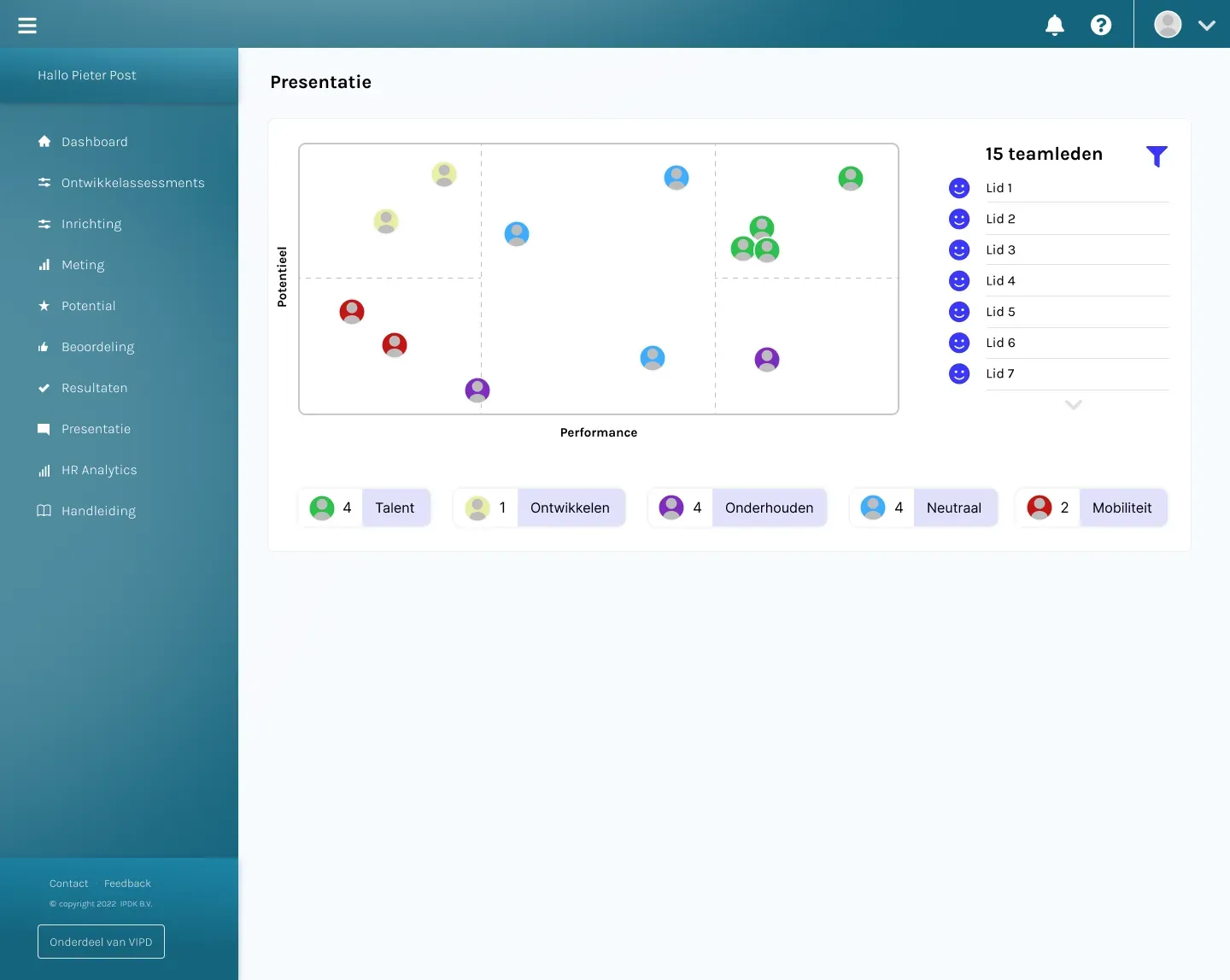Go to Dashboard in the sidebar
This screenshot has height=980, width=1230.
(94, 142)
